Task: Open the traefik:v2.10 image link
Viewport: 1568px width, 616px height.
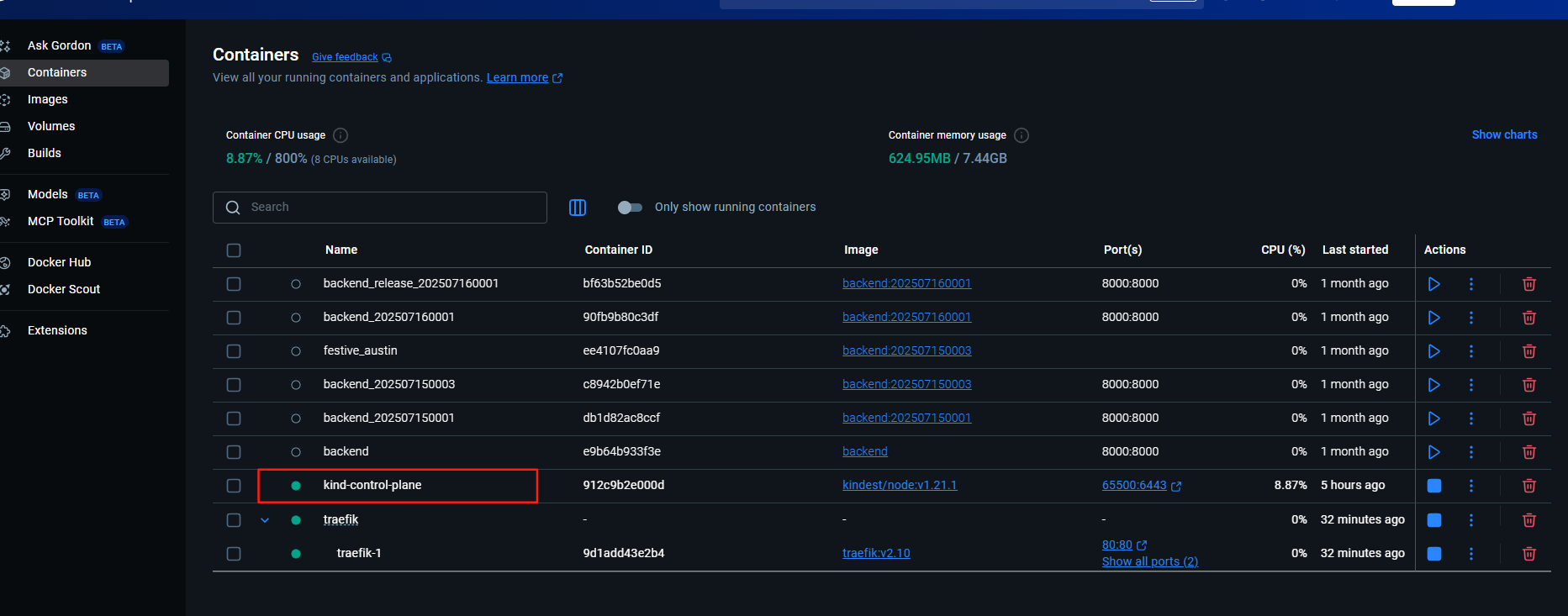Action: pos(876,553)
